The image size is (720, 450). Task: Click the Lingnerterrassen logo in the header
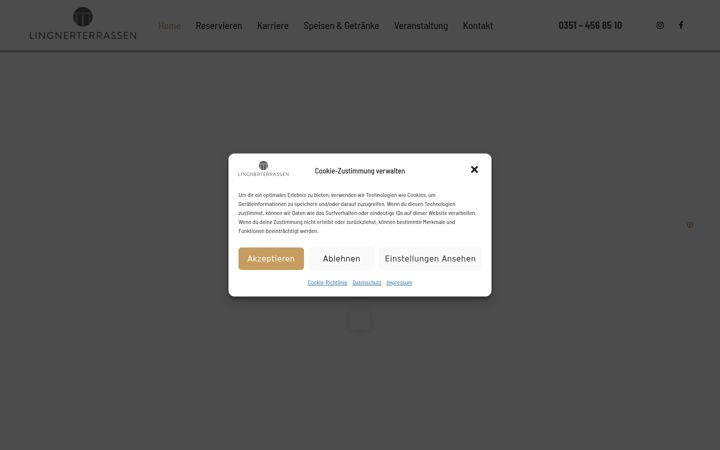(83, 23)
